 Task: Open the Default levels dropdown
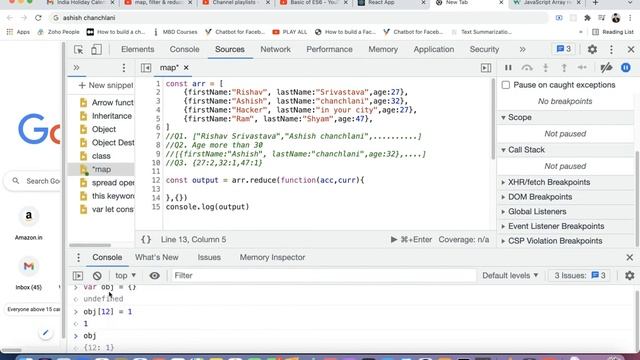pos(510,276)
